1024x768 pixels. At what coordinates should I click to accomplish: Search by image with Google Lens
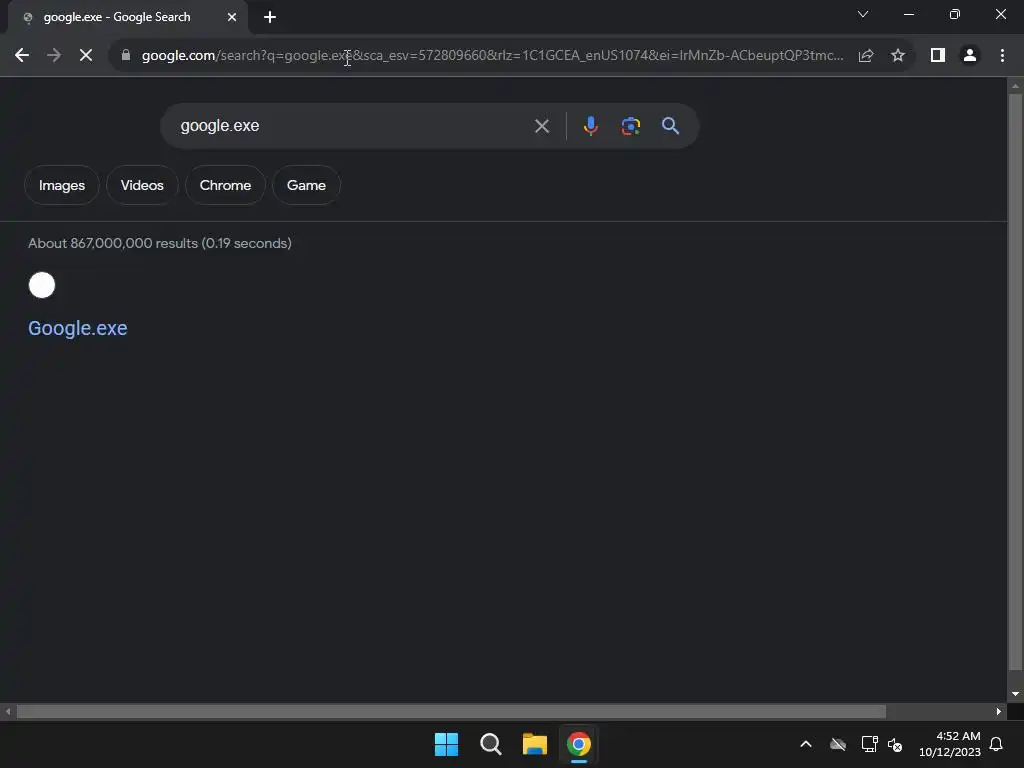coord(630,125)
